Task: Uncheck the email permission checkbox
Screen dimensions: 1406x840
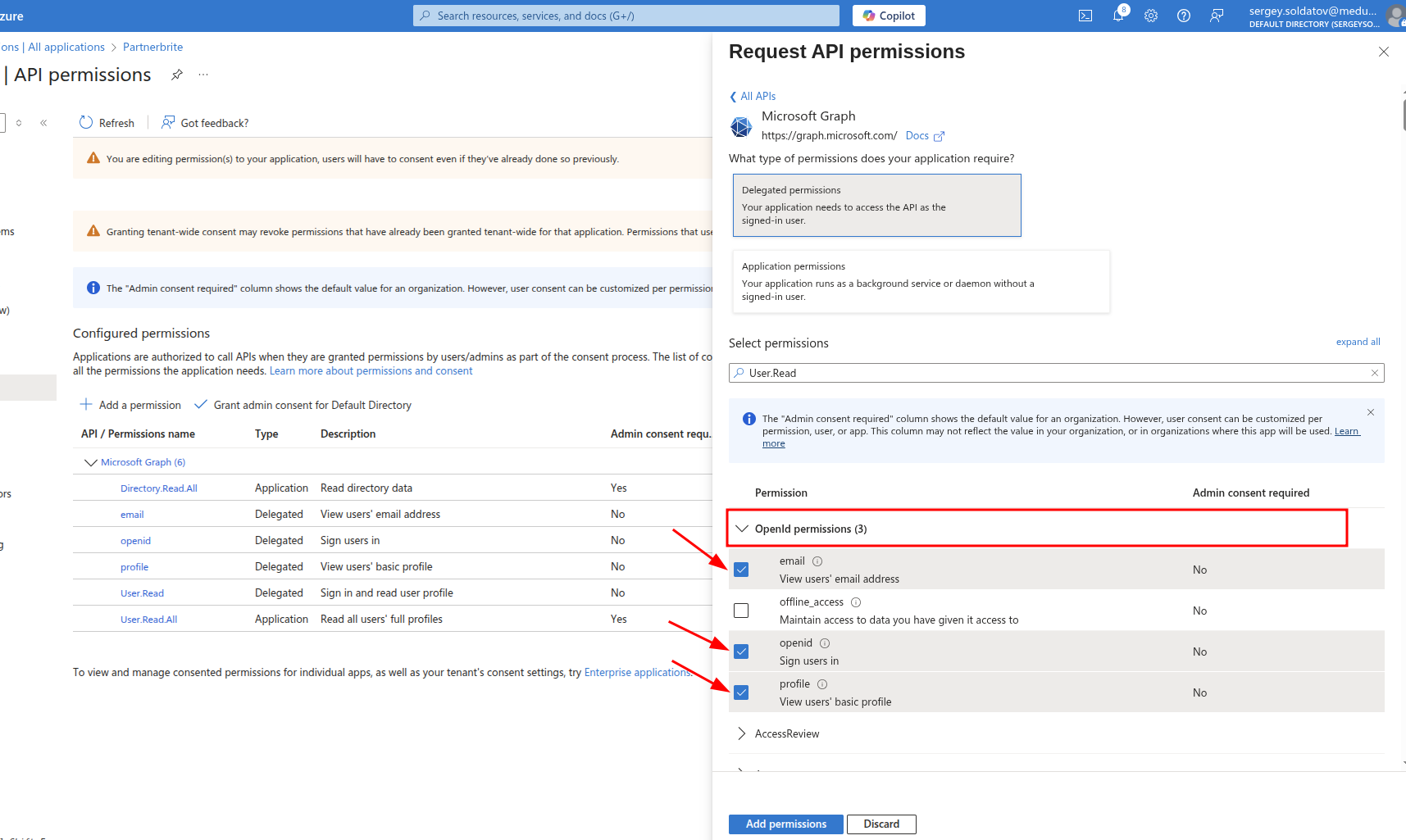Action: 741,570
